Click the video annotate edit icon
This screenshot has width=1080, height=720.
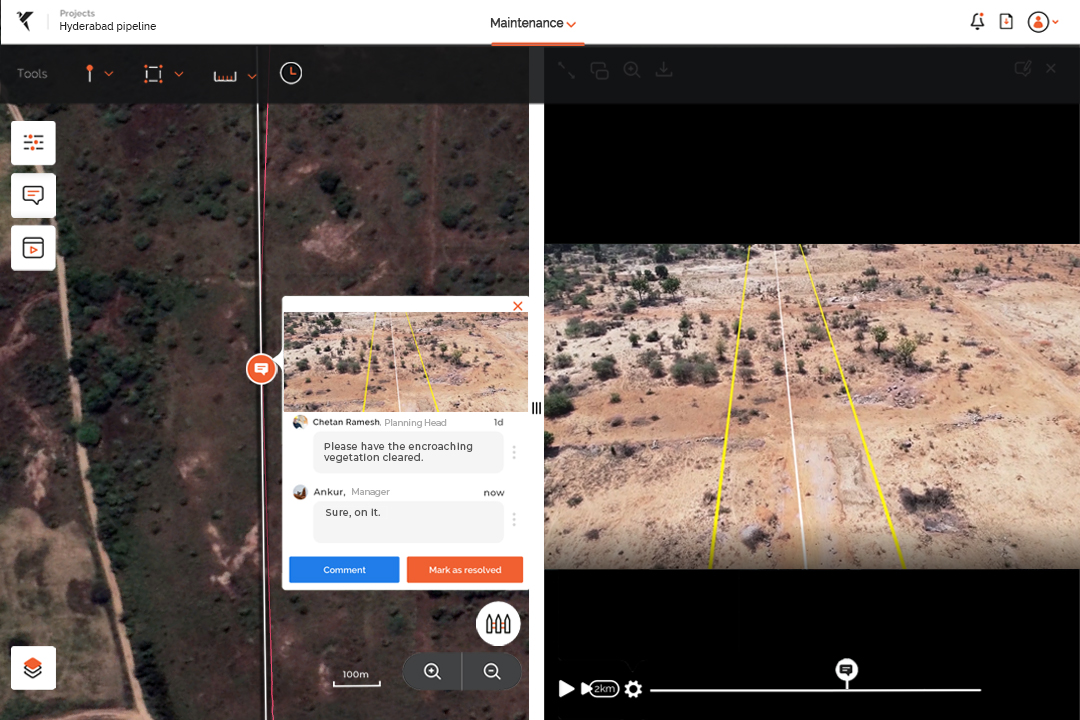1023,68
